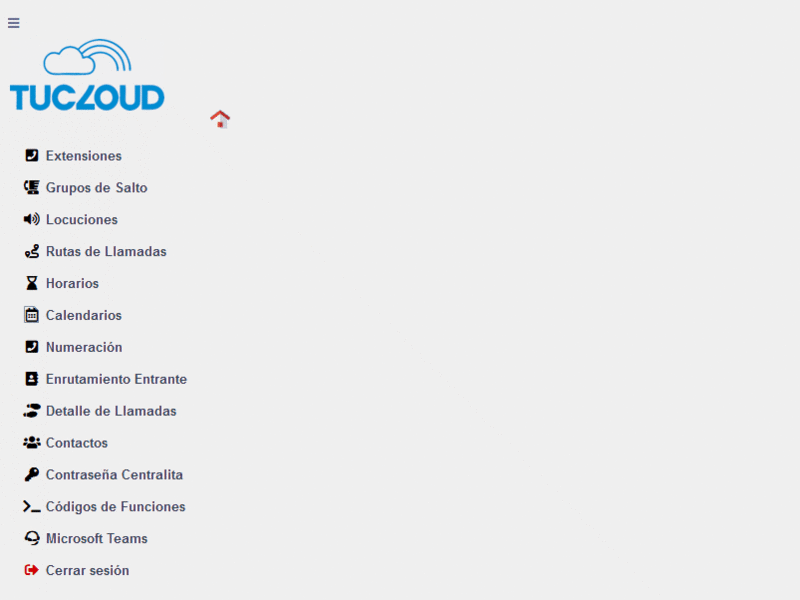
Task: Click the TUCLOUD logo
Action: point(87,75)
